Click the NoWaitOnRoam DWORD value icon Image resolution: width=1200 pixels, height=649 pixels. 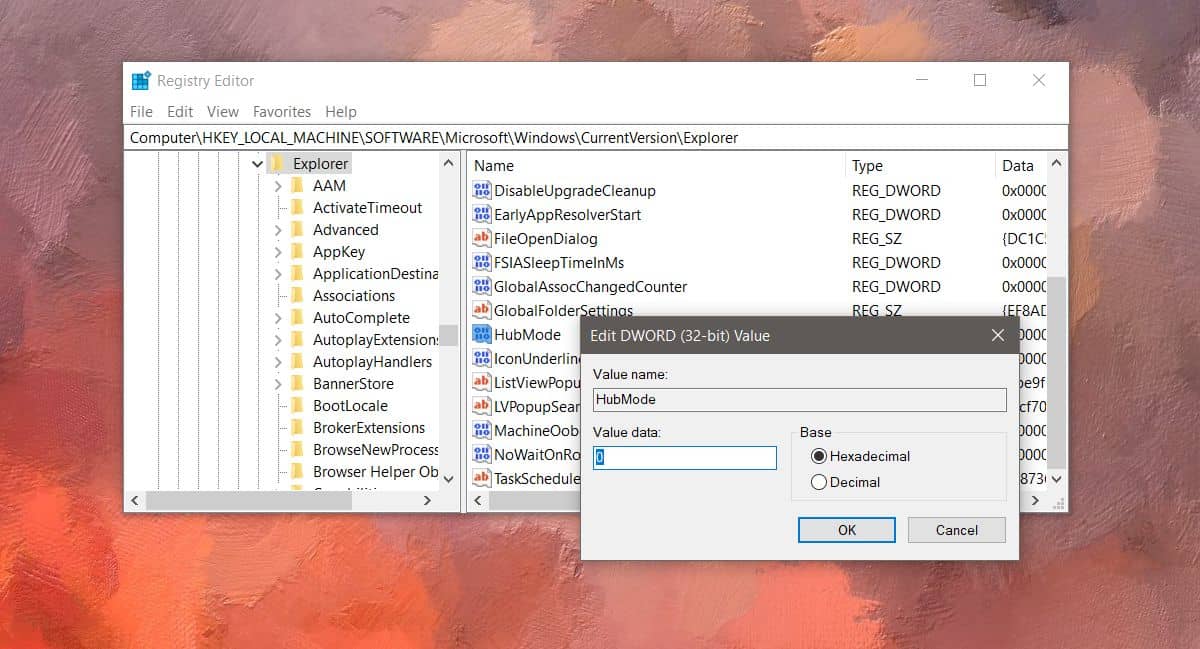[482, 454]
